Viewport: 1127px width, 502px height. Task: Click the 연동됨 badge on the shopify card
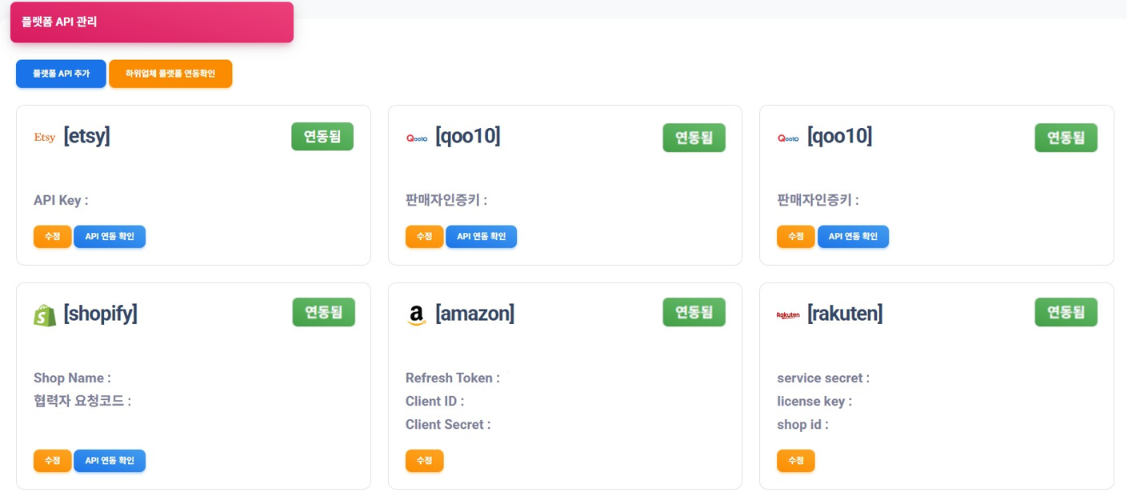(x=323, y=313)
